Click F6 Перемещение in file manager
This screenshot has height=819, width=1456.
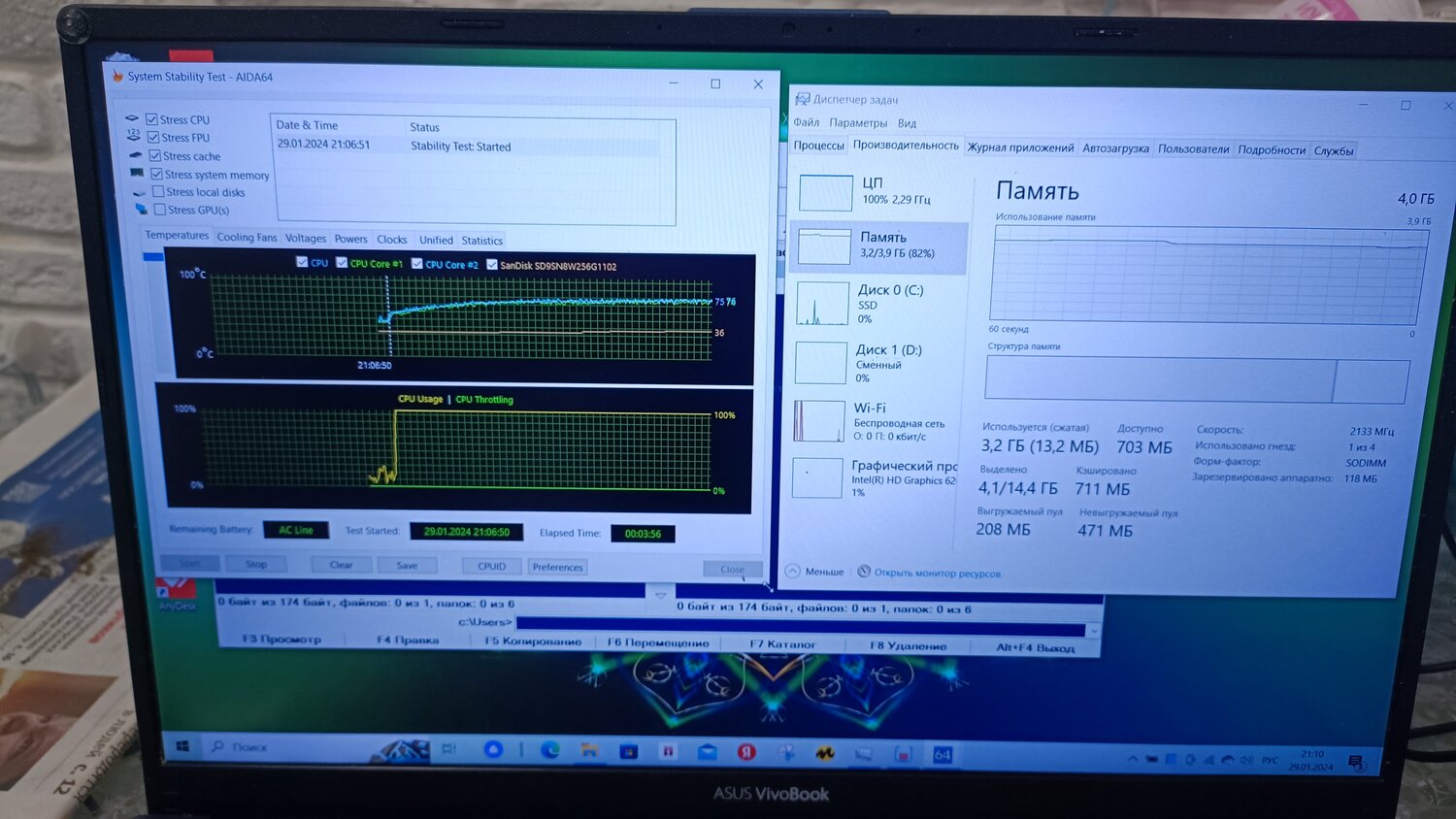click(x=658, y=642)
